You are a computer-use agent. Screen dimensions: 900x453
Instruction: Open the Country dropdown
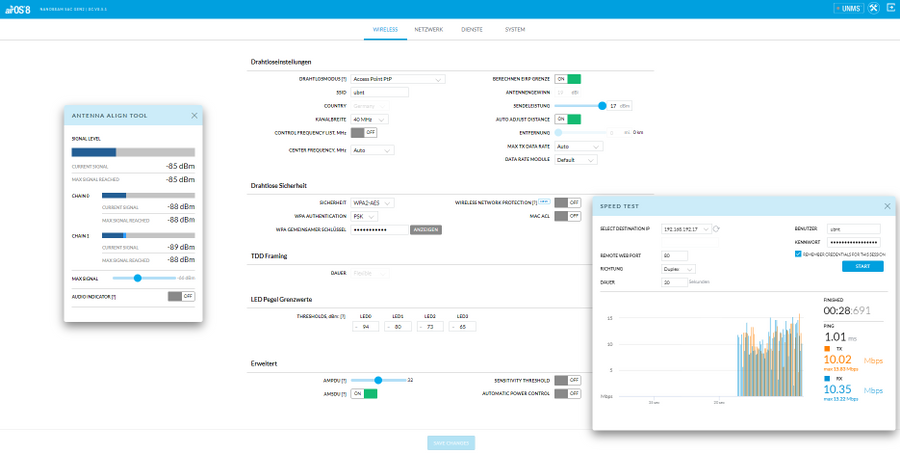click(370, 106)
